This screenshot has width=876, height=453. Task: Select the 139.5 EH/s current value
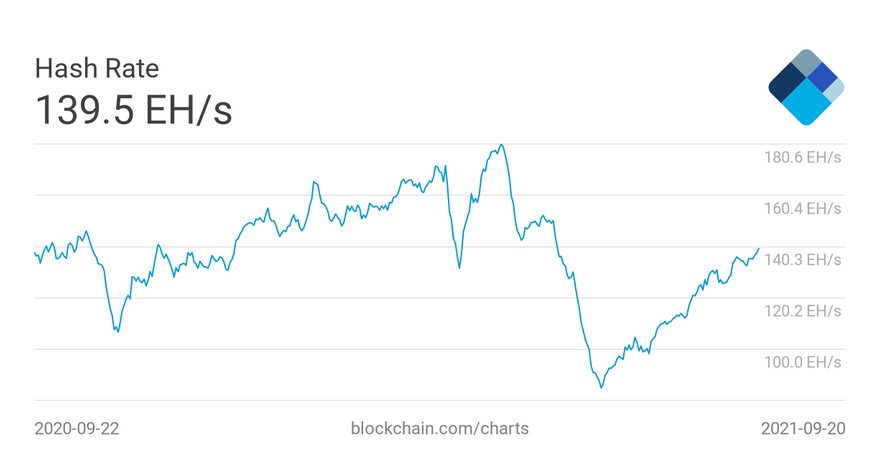click(134, 109)
